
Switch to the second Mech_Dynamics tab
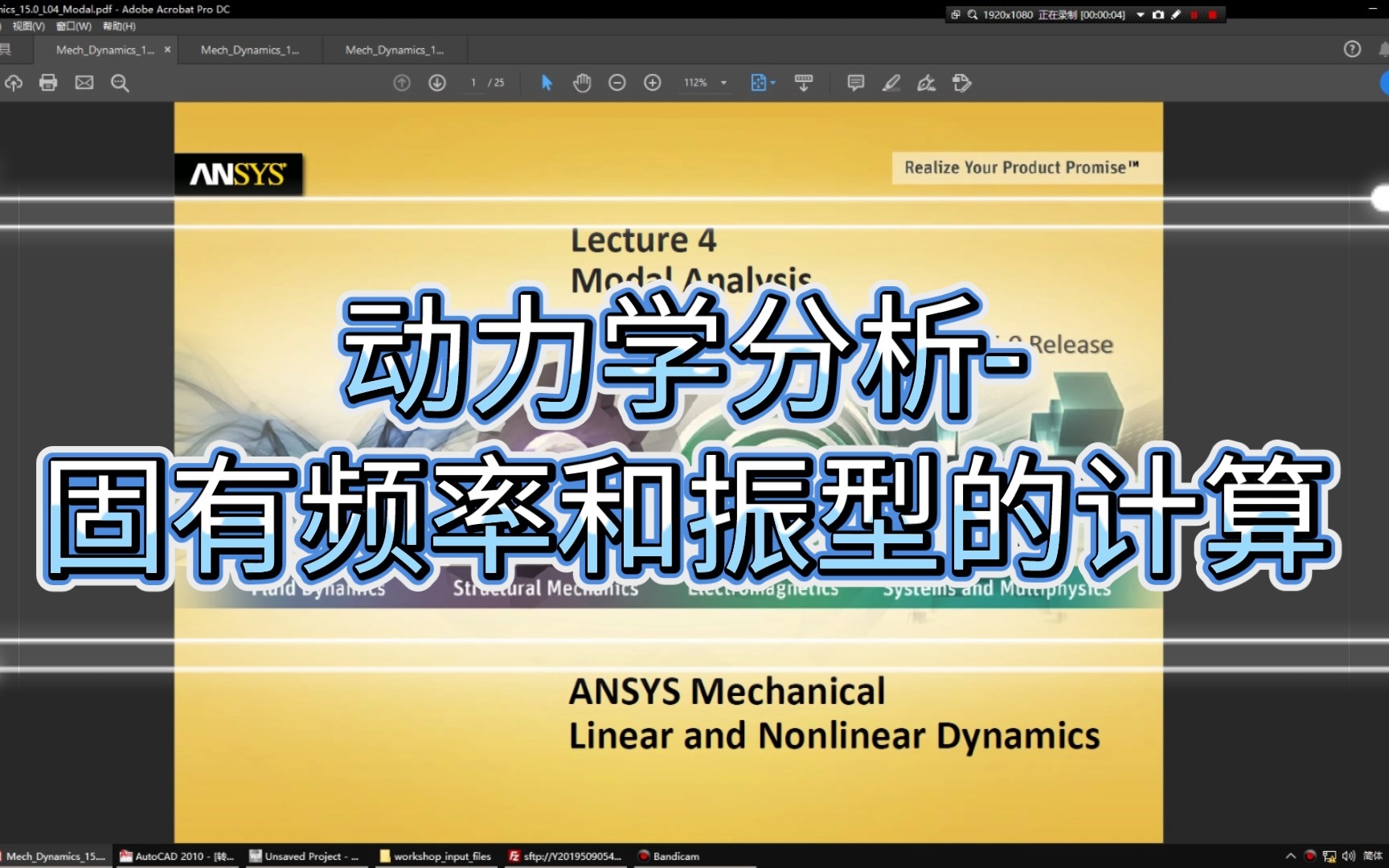tap(249, 49)
